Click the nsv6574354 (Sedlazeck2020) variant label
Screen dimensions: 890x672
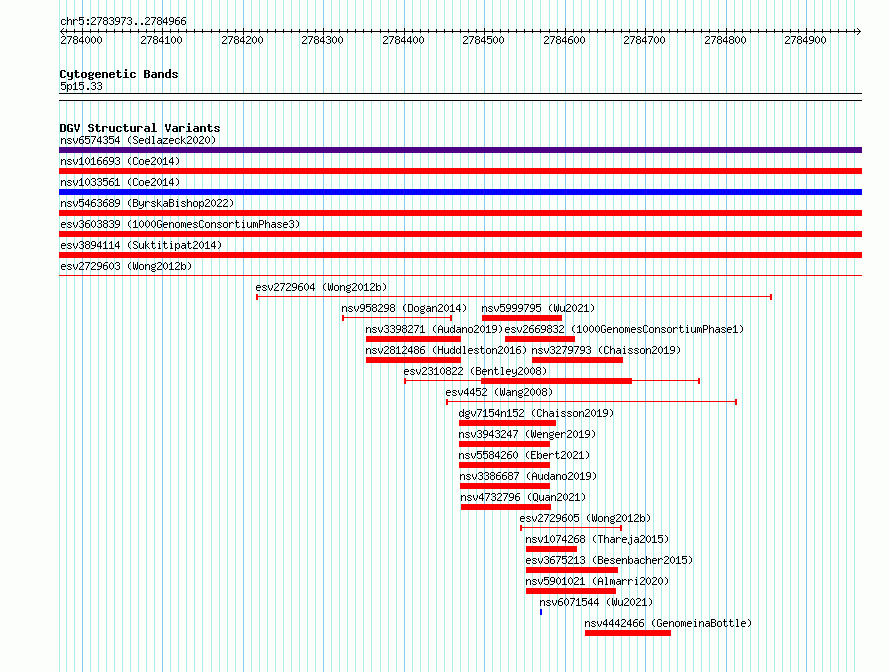138,140
